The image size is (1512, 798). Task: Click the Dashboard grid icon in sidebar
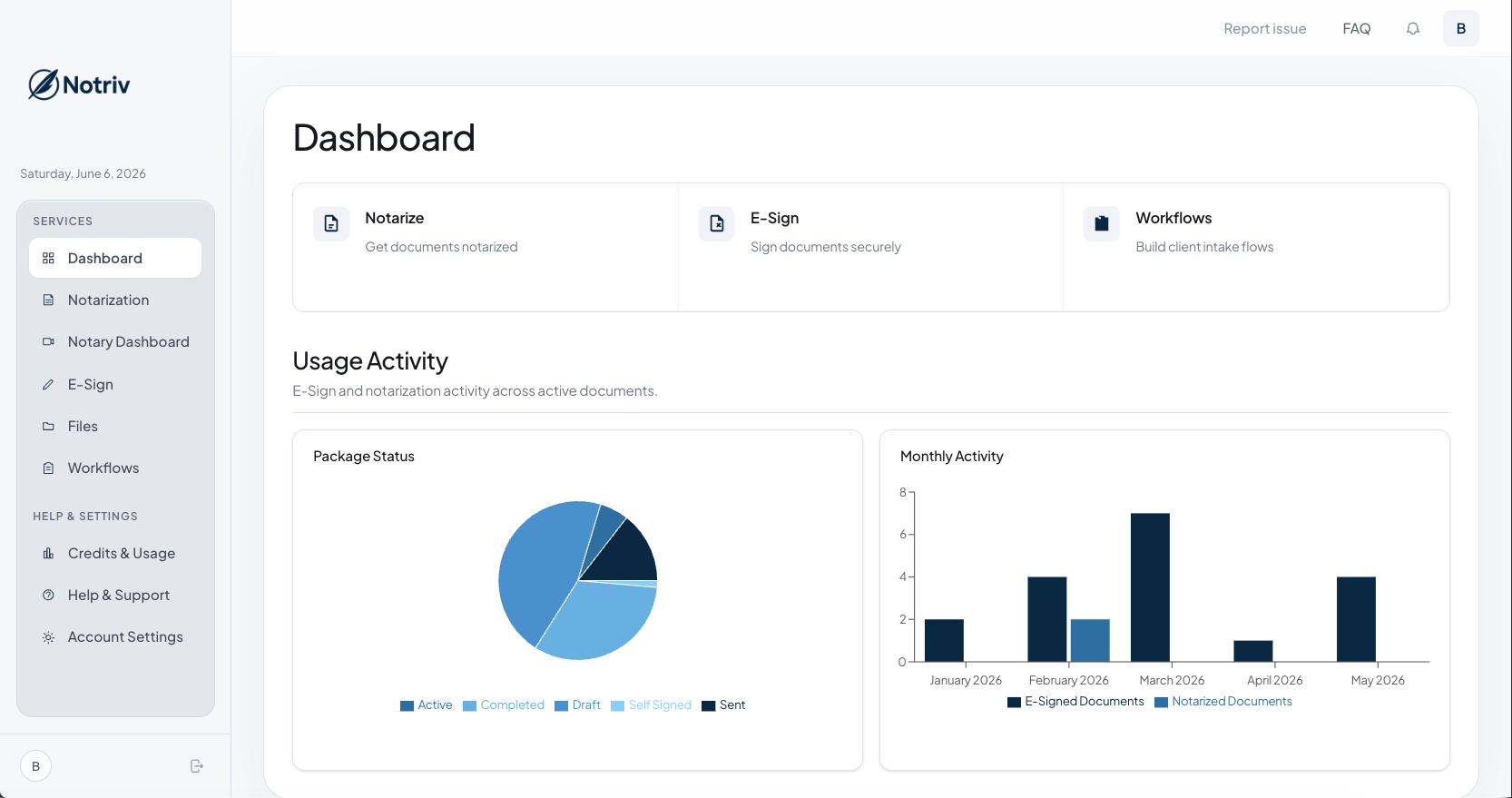pyautogui.click(x=49, y=258)
